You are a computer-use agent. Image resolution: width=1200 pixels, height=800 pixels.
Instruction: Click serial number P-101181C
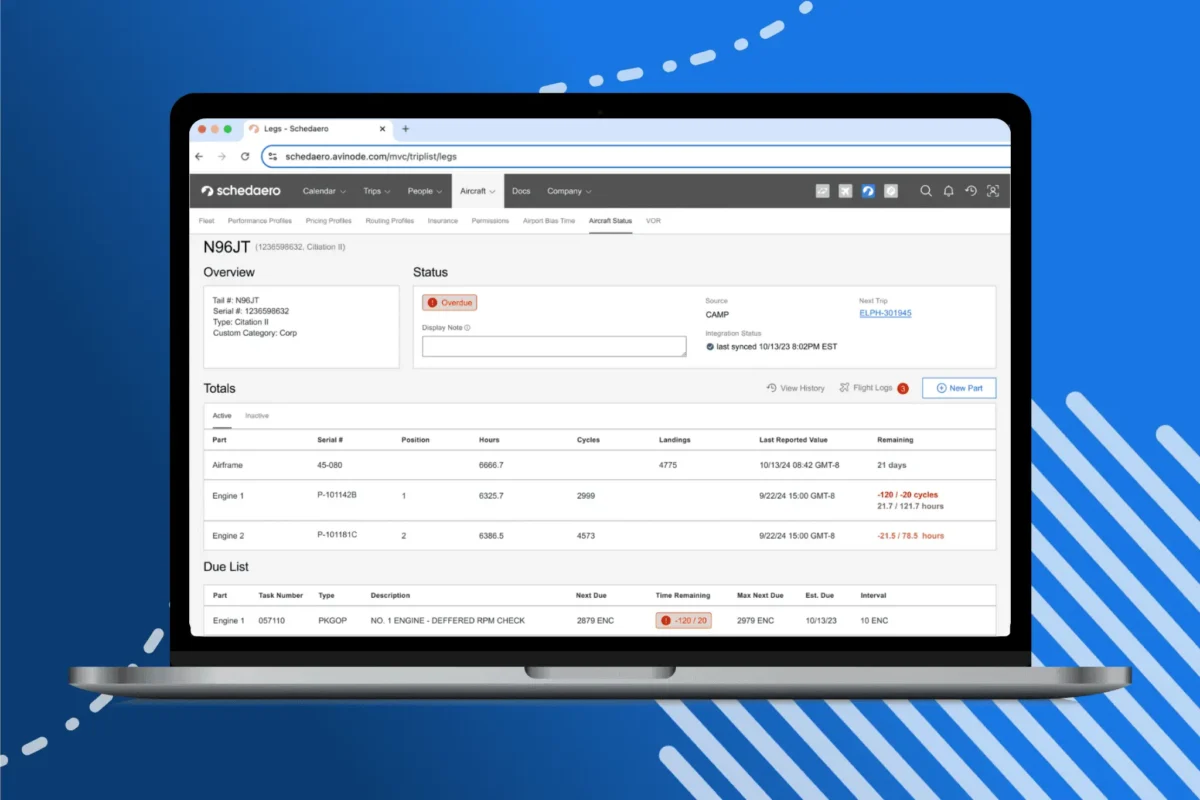tap(337, 535)
